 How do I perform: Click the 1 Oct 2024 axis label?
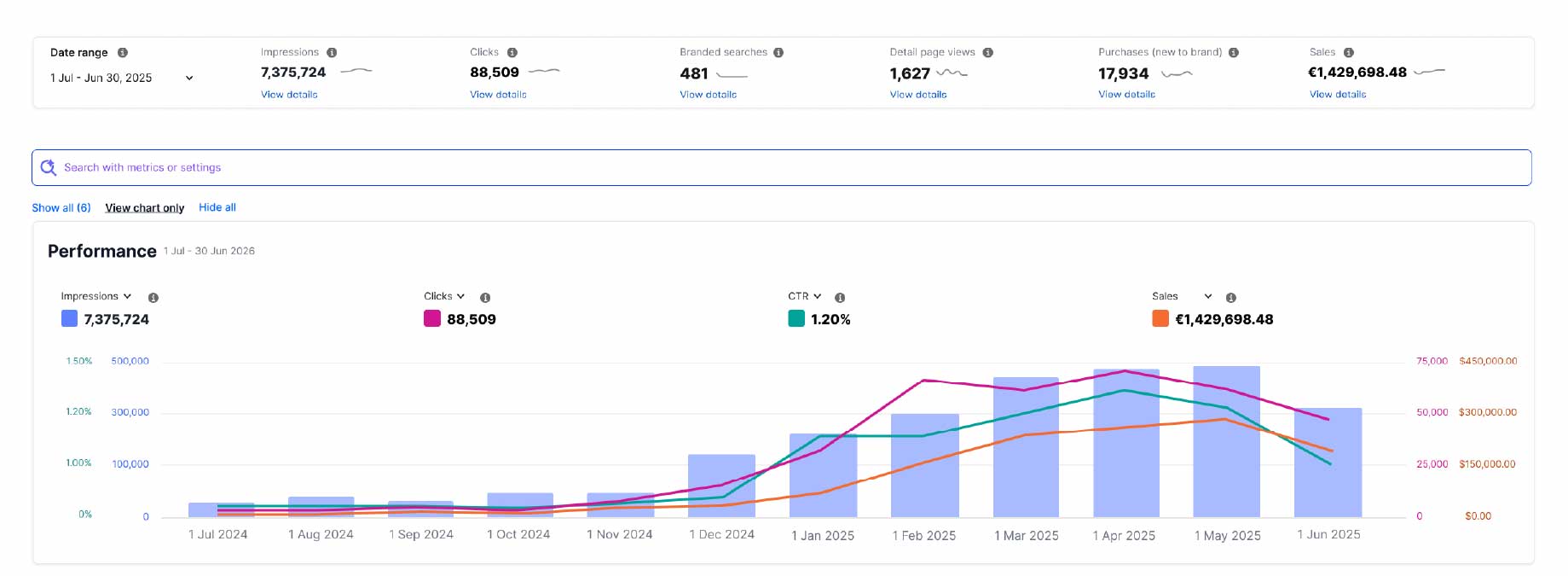(x=518, y=534)
